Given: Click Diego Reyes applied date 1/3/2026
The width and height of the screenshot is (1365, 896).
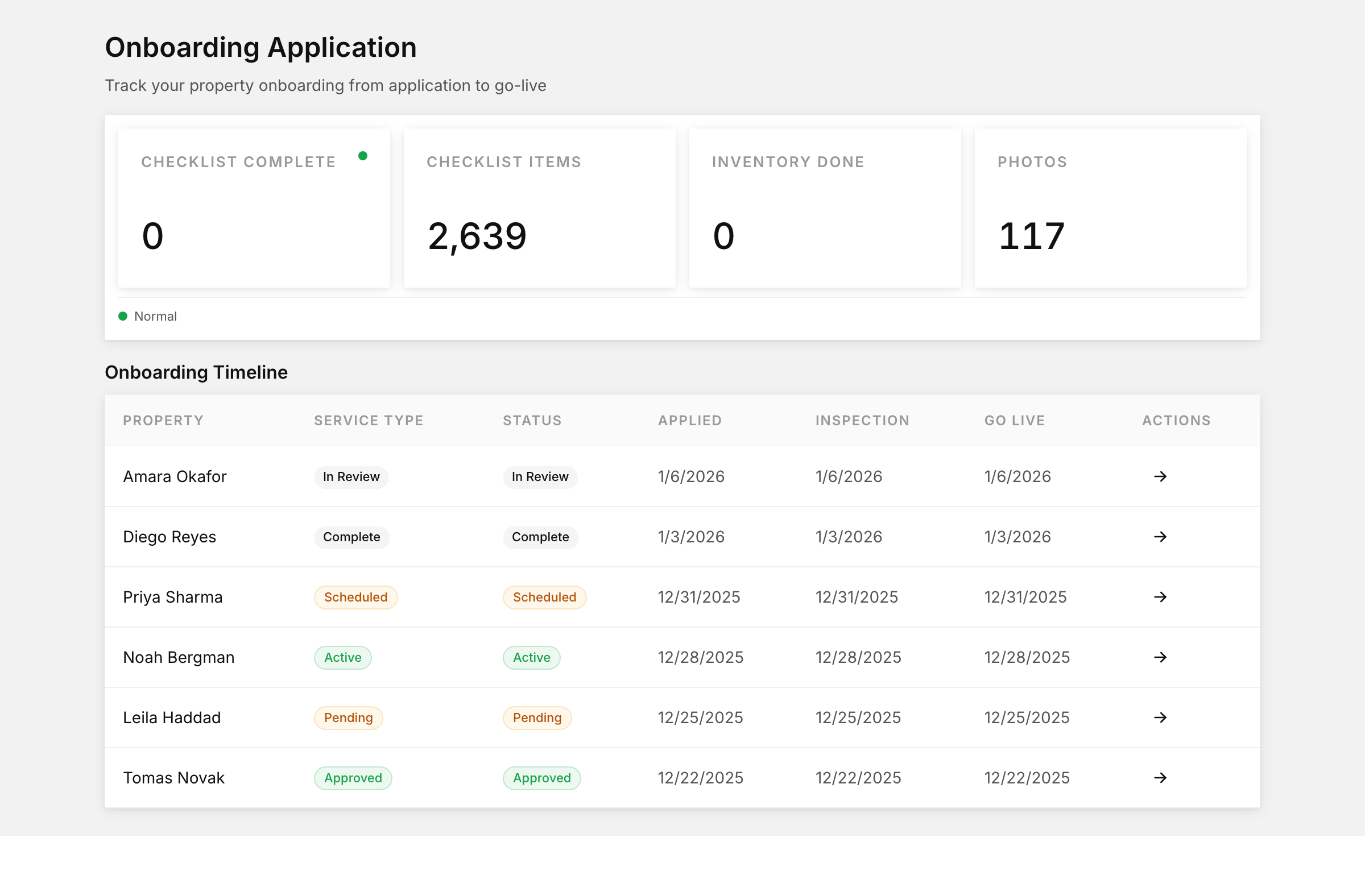Looking at the screenshot, I should click(691, 537).
